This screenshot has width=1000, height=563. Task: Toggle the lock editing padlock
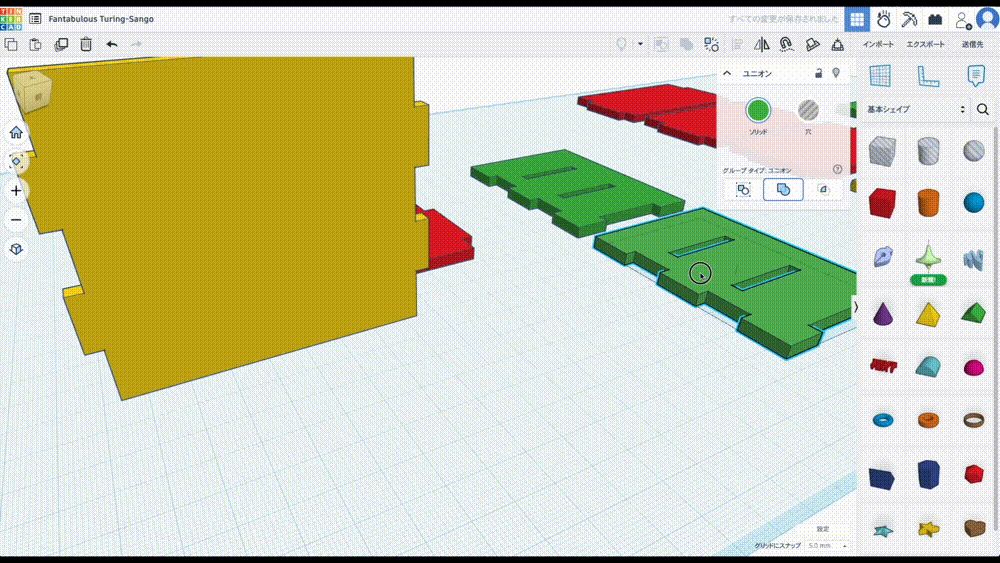pyautogui.click(x=819, y=73)
